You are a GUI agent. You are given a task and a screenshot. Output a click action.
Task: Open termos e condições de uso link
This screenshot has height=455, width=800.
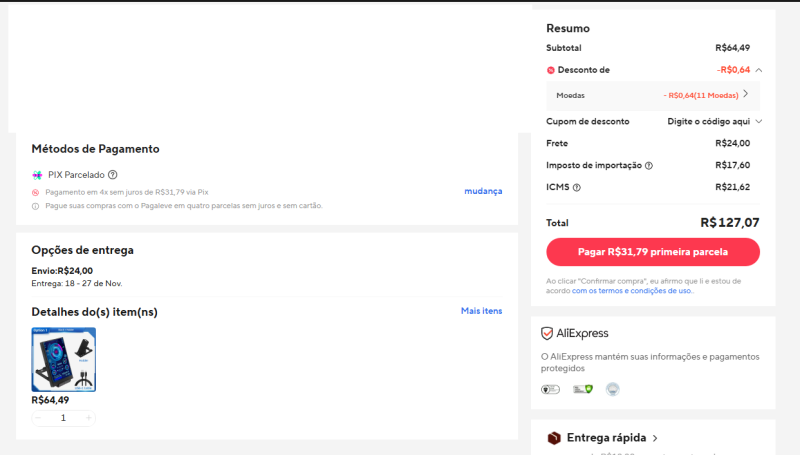pos(632,291)
